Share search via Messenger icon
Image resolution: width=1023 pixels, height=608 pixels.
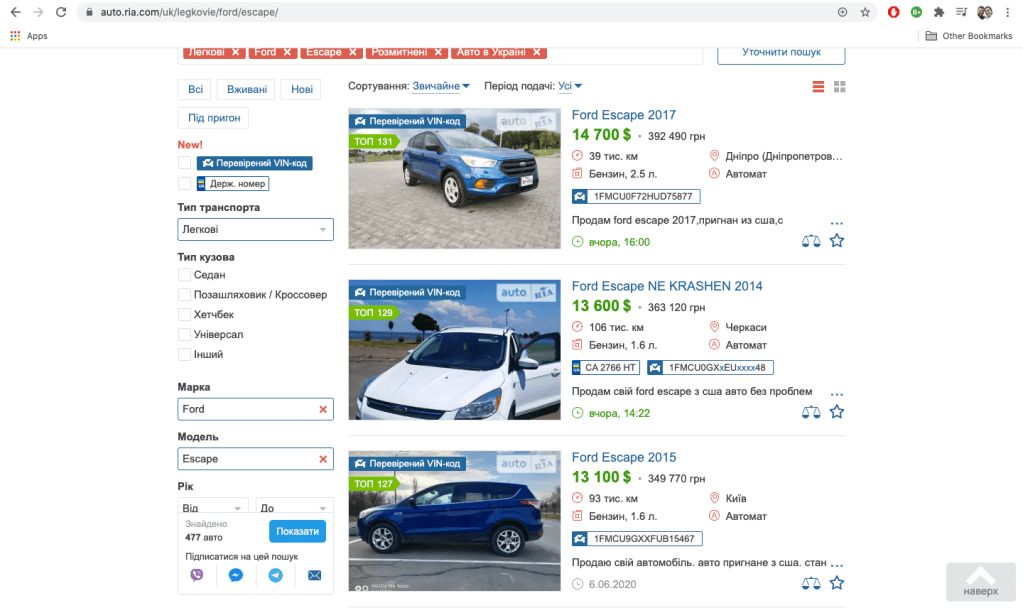(x=236, y=575)
